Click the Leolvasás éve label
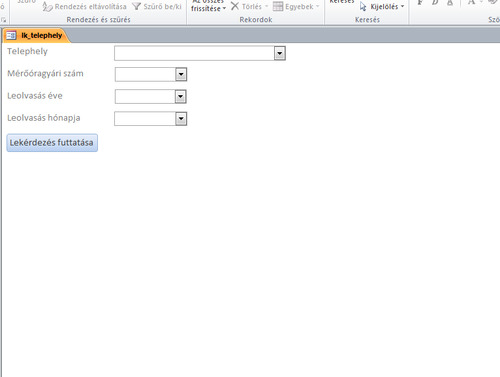 click(35, 96)
